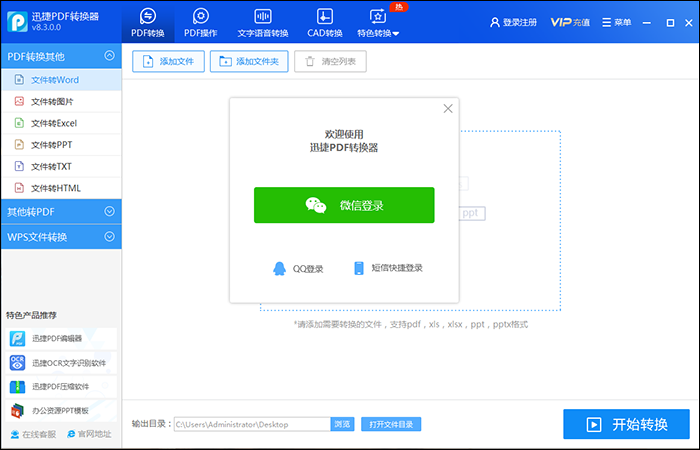Start conversion with 开始转换 button

626,424
